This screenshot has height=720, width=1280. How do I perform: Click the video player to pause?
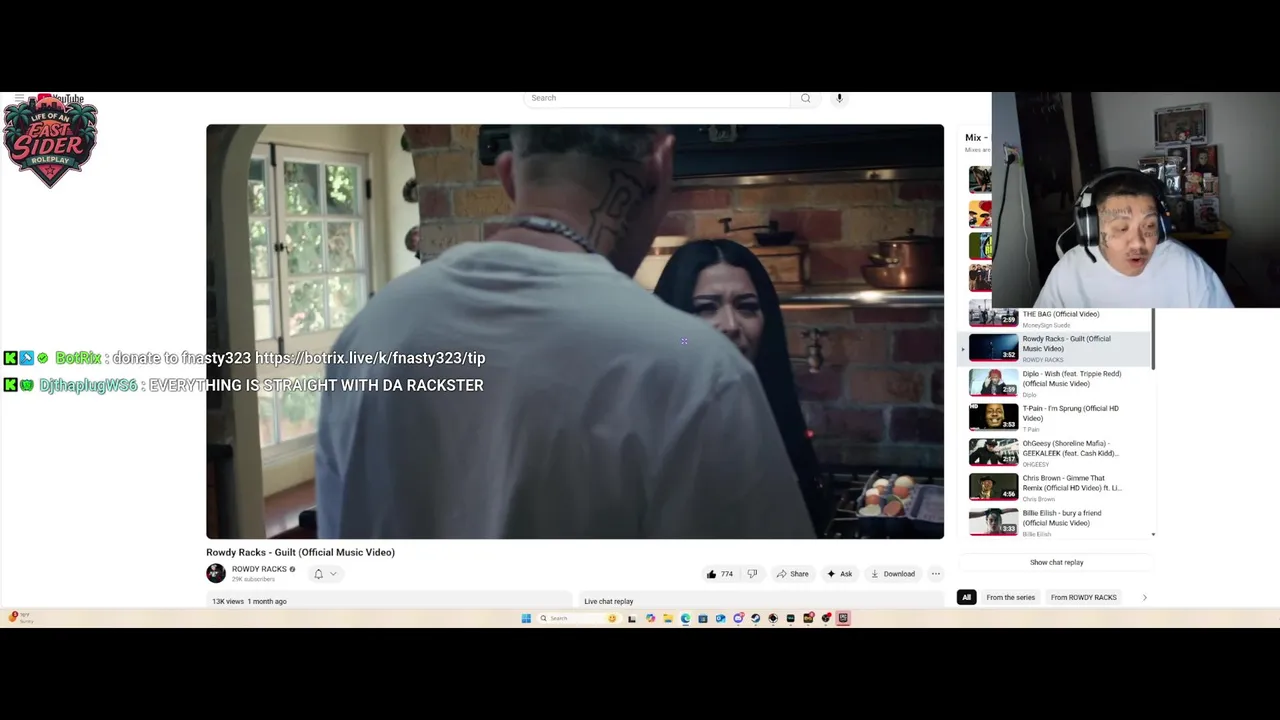(x=575, y=331)
